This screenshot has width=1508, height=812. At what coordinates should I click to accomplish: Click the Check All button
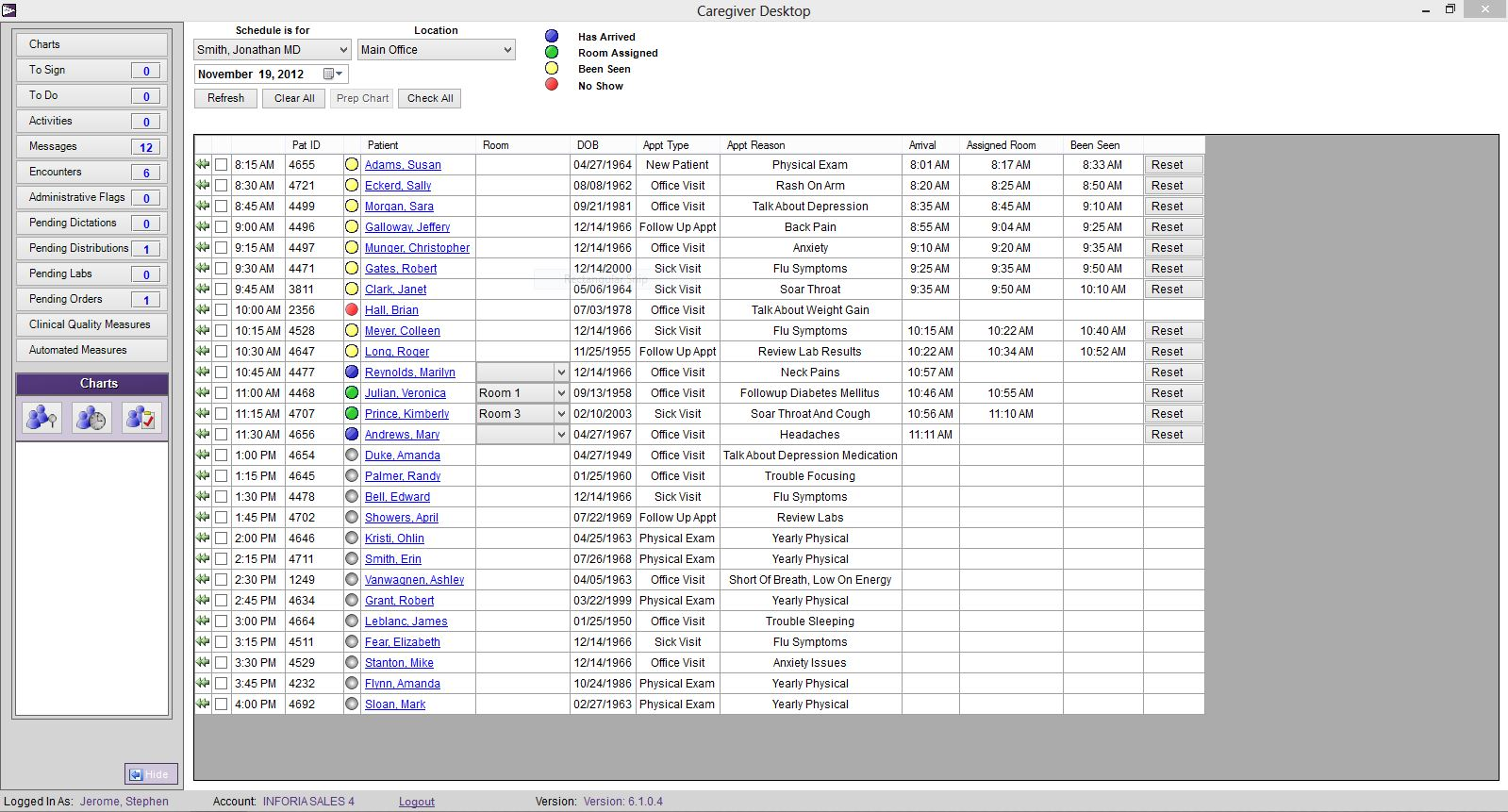click(x=430, y=98)
